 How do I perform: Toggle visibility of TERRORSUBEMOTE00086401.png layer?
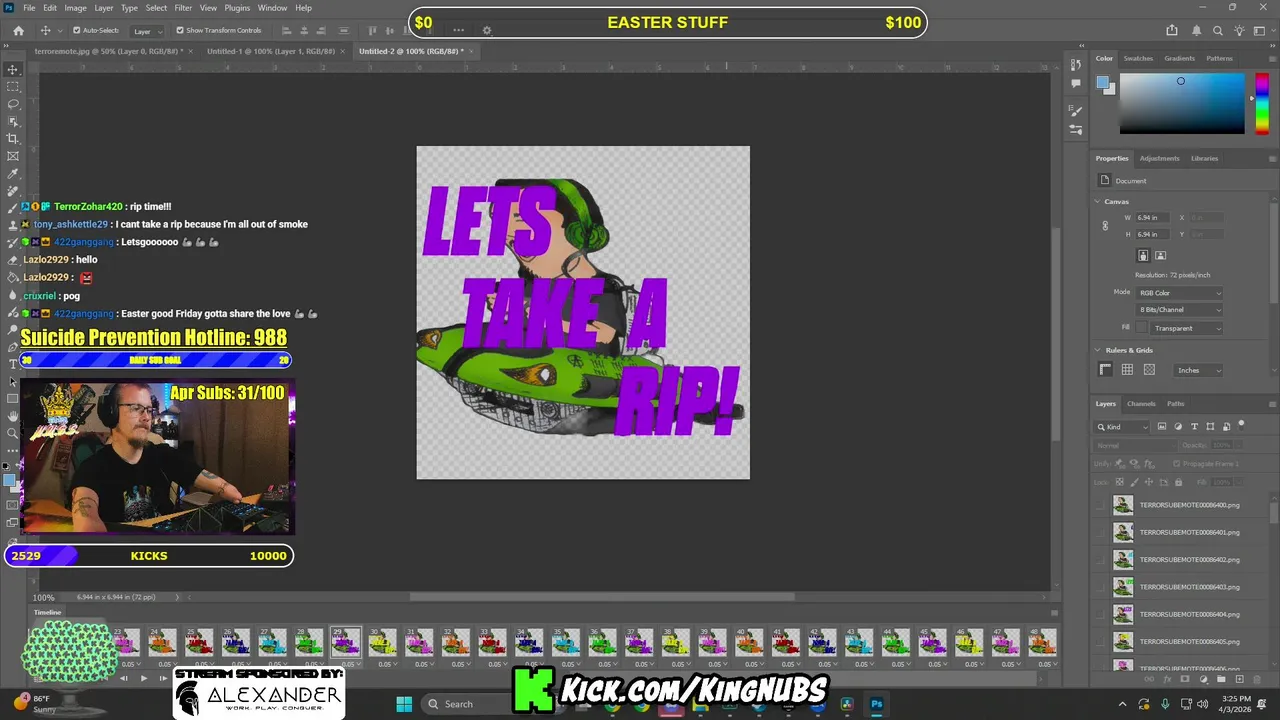(x=1101, y=532)
